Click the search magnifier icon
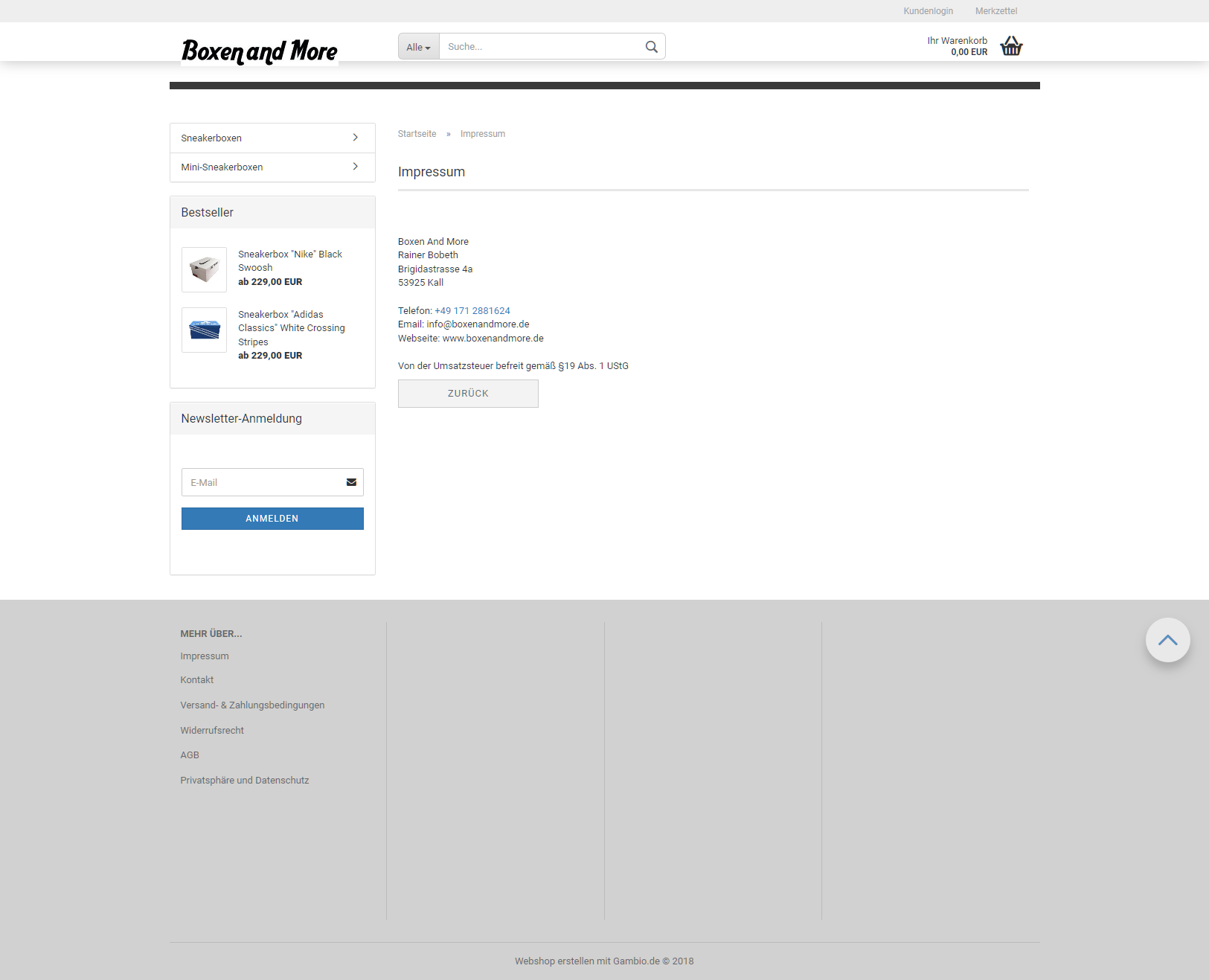This screenshot has height=980, width=1209. 651,47
